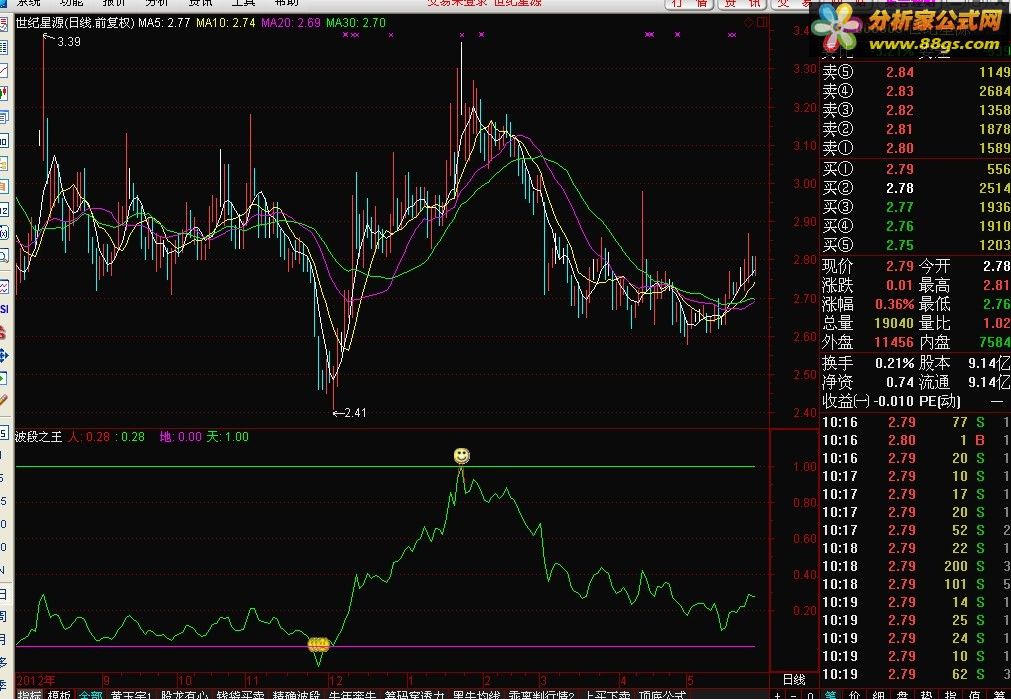Click the 0 reset button in bottom bar
The height and width of the screenshot is (699, 1011).
[810, 695]
